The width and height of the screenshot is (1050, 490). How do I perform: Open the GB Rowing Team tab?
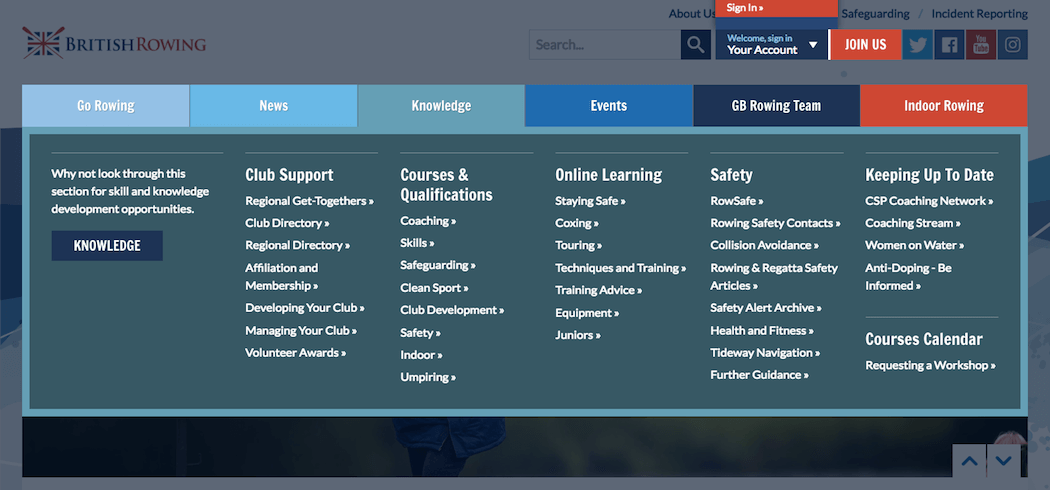pos(776,106)
